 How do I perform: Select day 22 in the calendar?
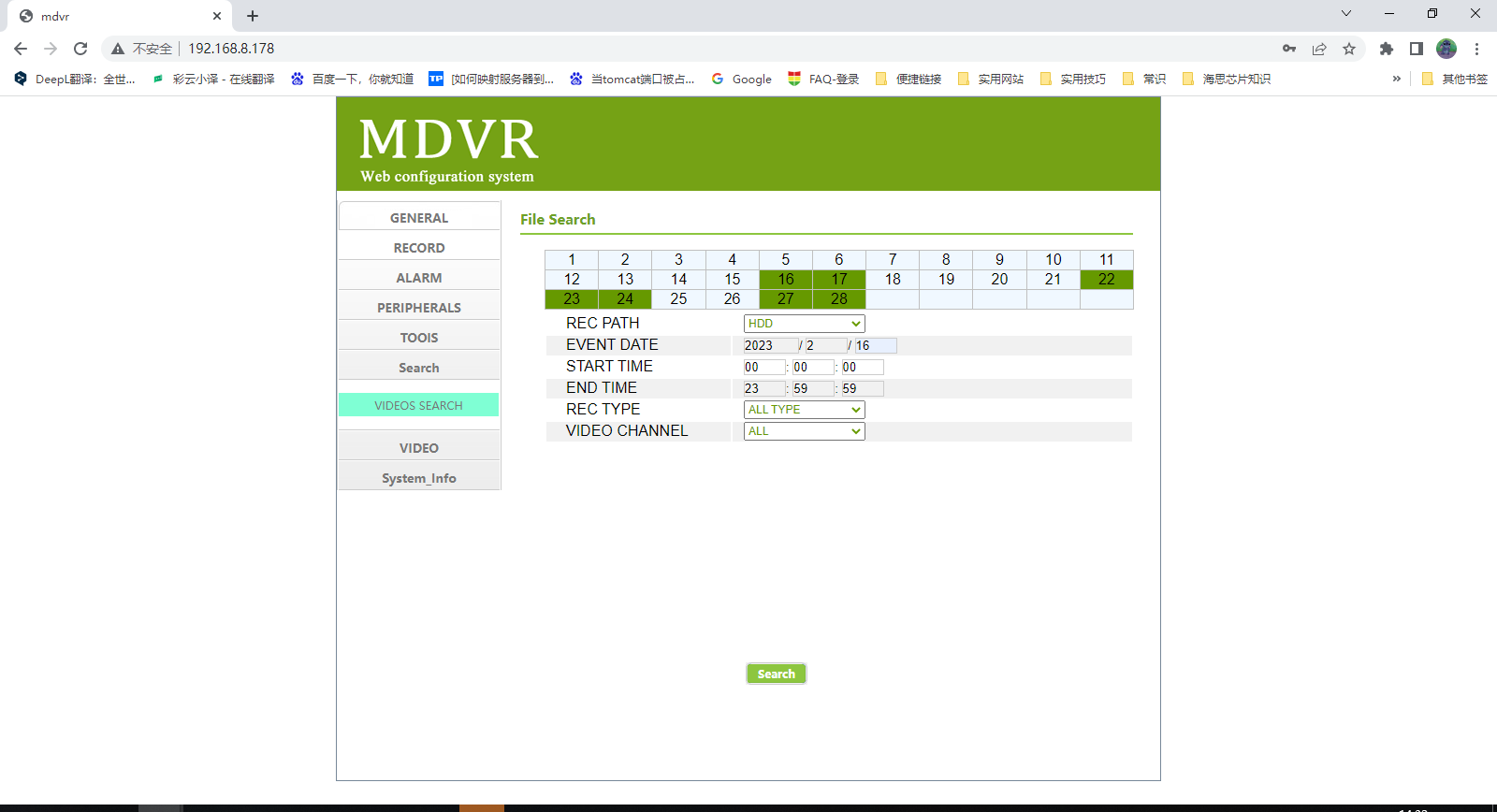click(1107, 280)
